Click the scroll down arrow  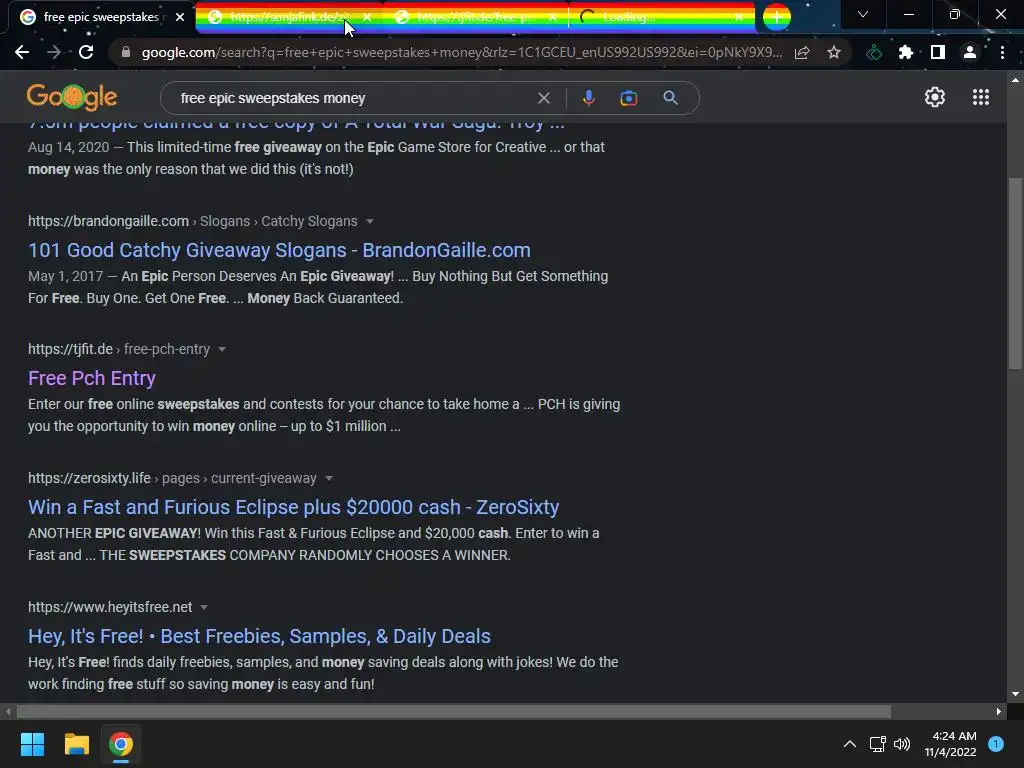[1015, 694]
